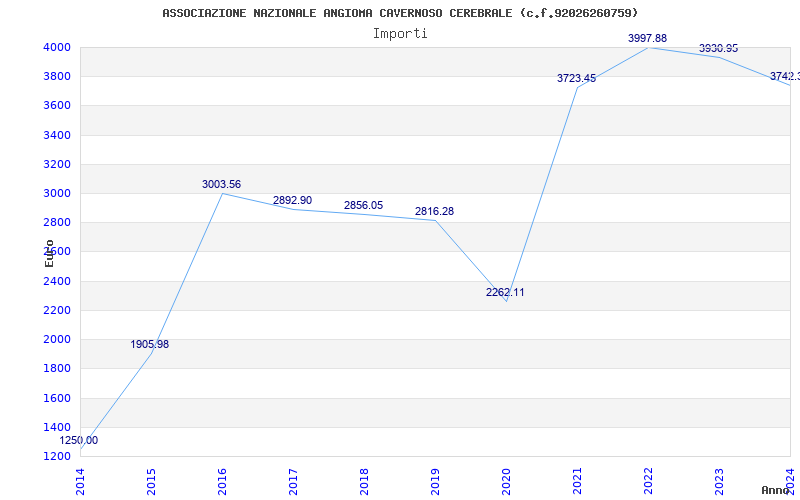The width and height of the screenshot is (800, 500).
Task: Click the y-axis tick 2400
Action: pyautogui.click(x=57, y=281)
